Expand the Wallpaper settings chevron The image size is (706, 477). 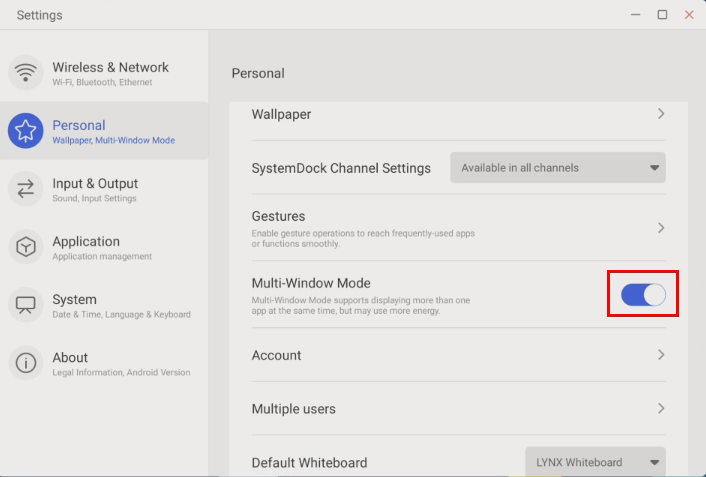coord(661,114)
